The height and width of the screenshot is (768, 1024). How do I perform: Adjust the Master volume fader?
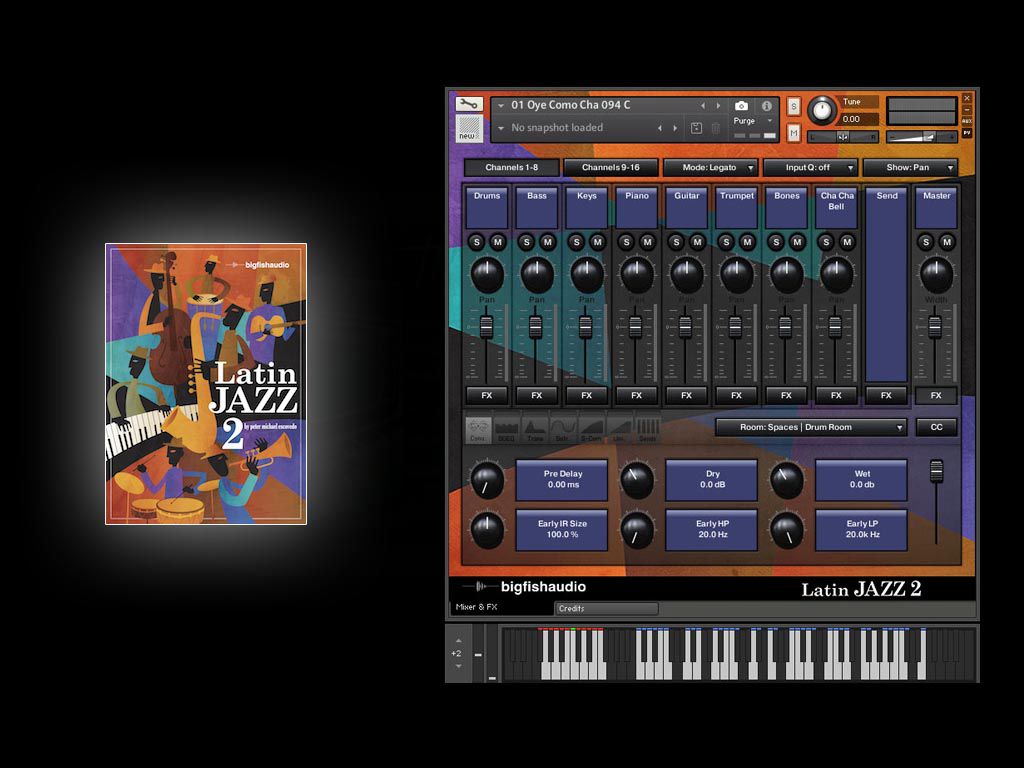(935, 327)
